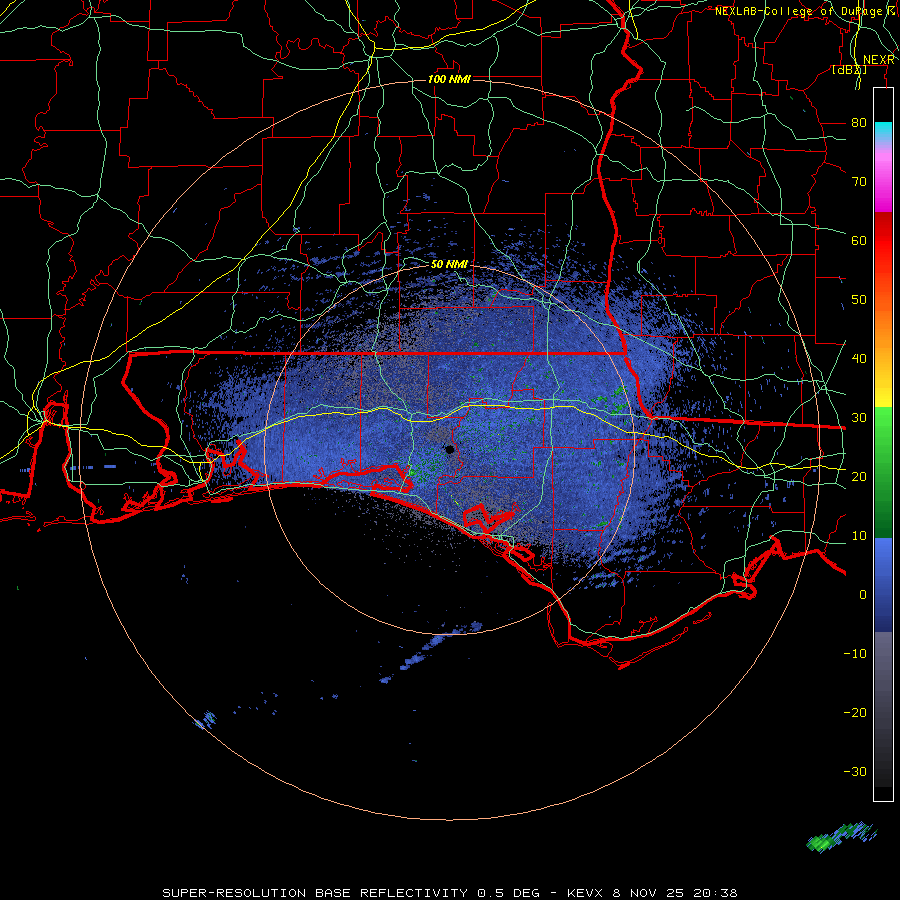Click the NEXR label above the dBZ scale
This screenshot has height=900, width=900.
878,60
